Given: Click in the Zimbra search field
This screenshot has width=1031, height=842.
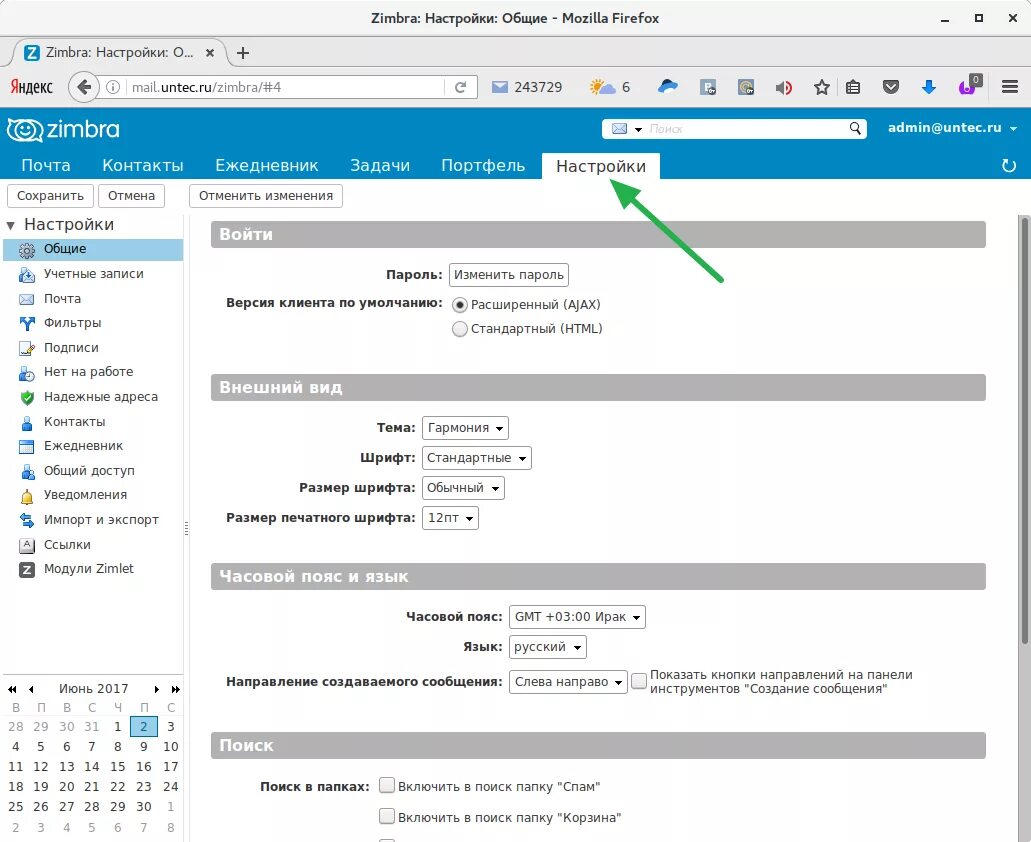Looking at the screenshot, I should pyautogui.click(x=746, y=129).
